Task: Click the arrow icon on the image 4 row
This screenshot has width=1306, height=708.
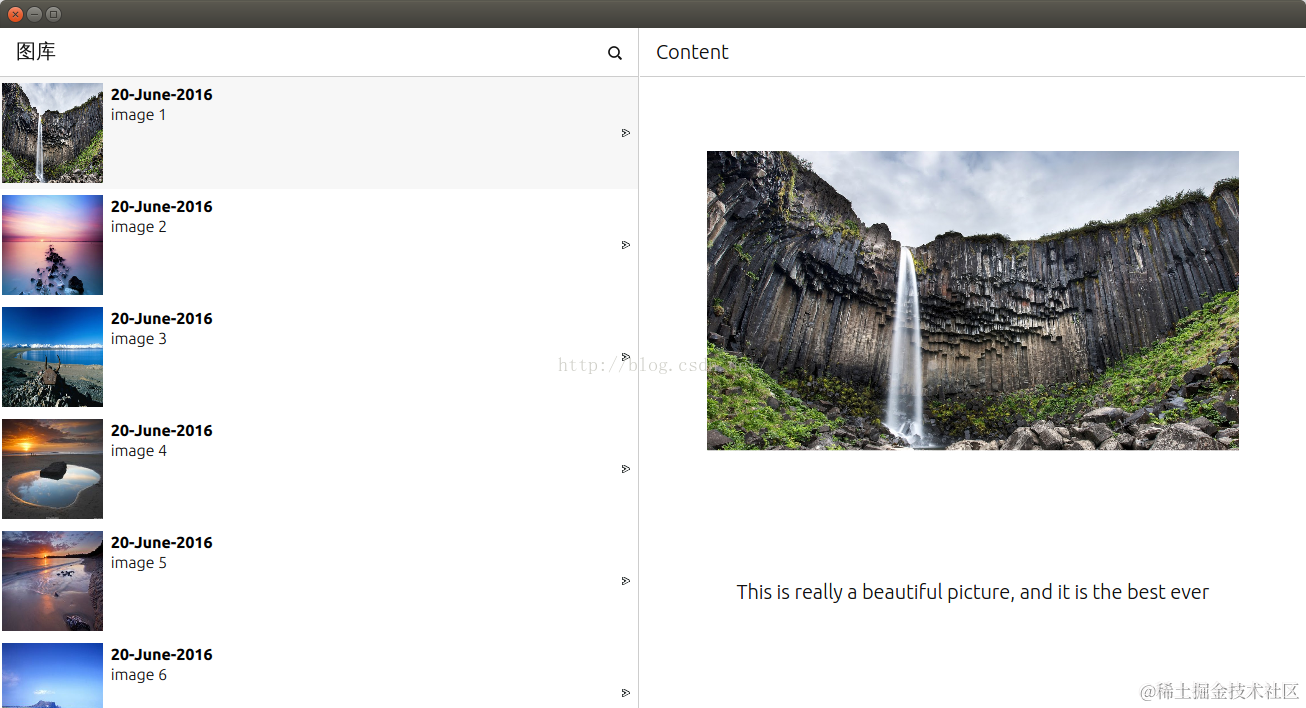Action: [626, 469]
